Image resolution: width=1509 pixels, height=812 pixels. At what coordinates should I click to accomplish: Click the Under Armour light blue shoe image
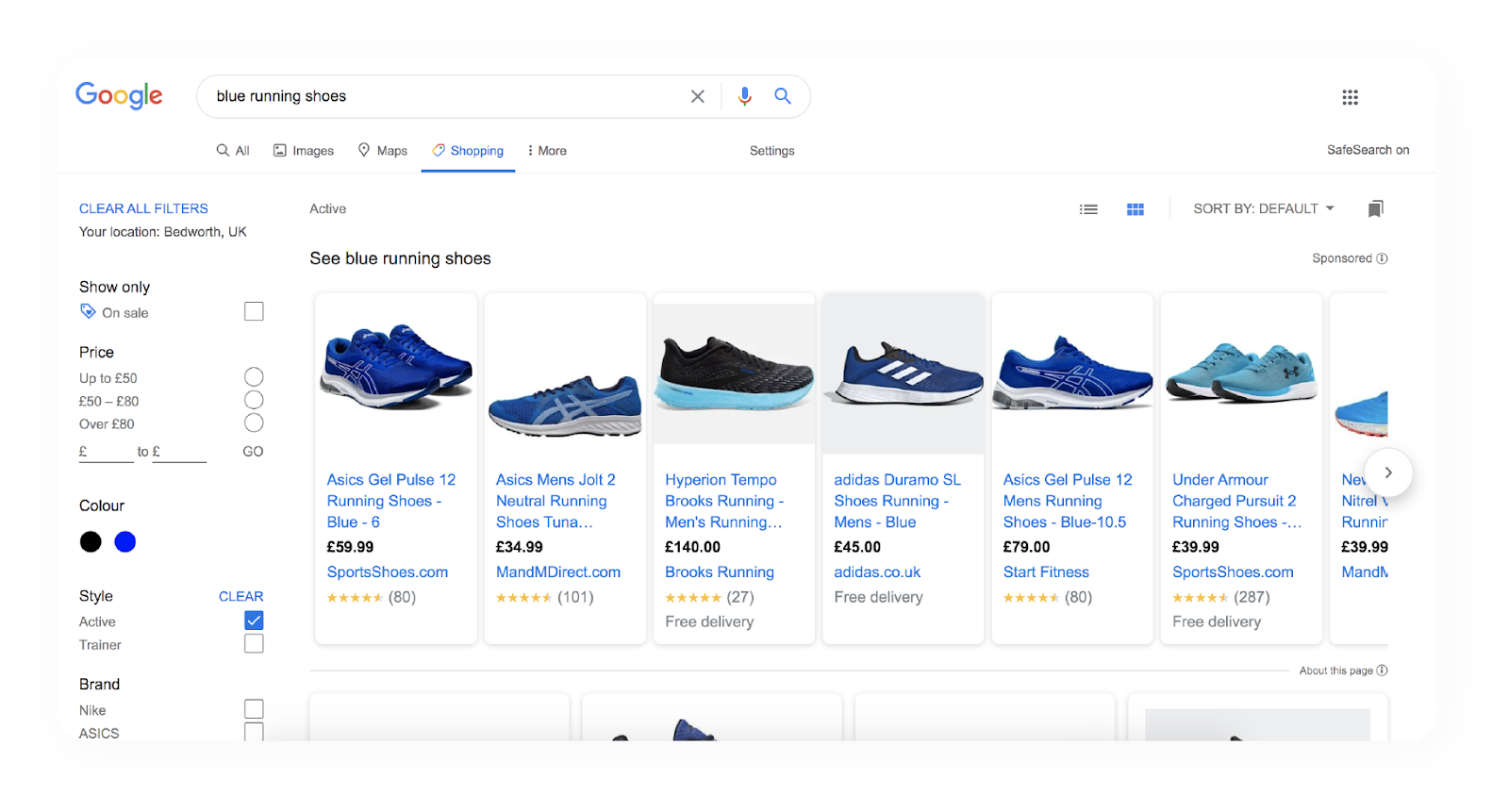point(1241,373)
